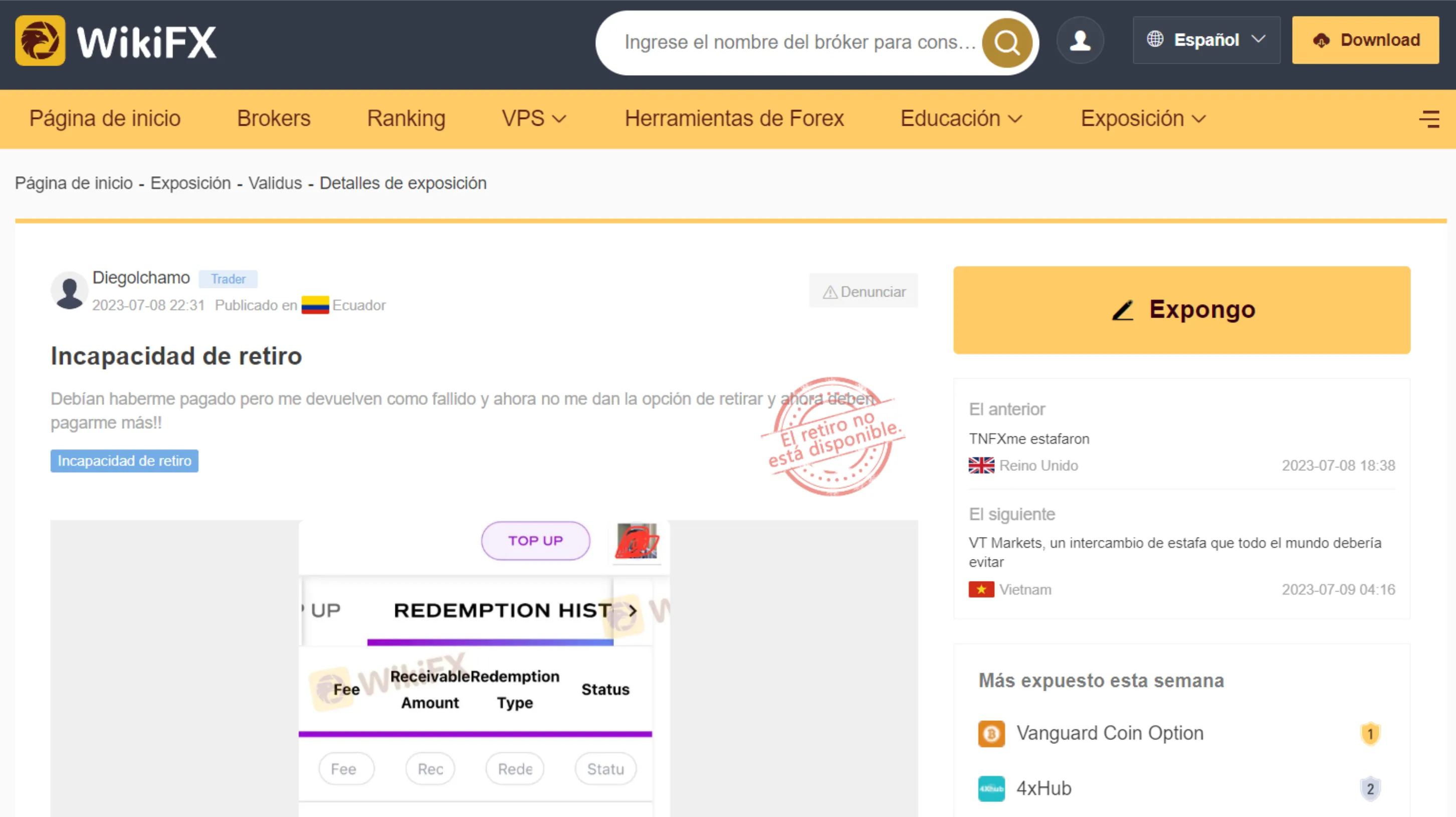Click the Download button
1456x817 pixels.
[x=1365, y=40]
